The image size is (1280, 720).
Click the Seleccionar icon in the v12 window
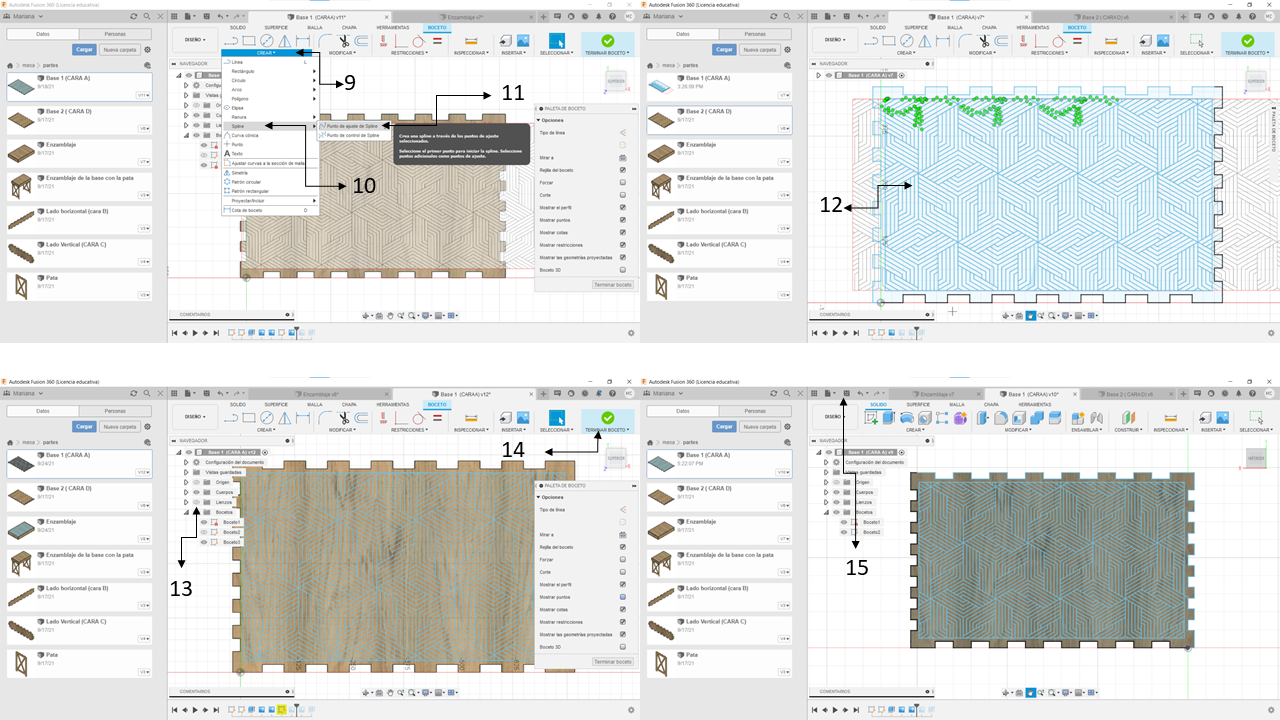click(557, 417)
